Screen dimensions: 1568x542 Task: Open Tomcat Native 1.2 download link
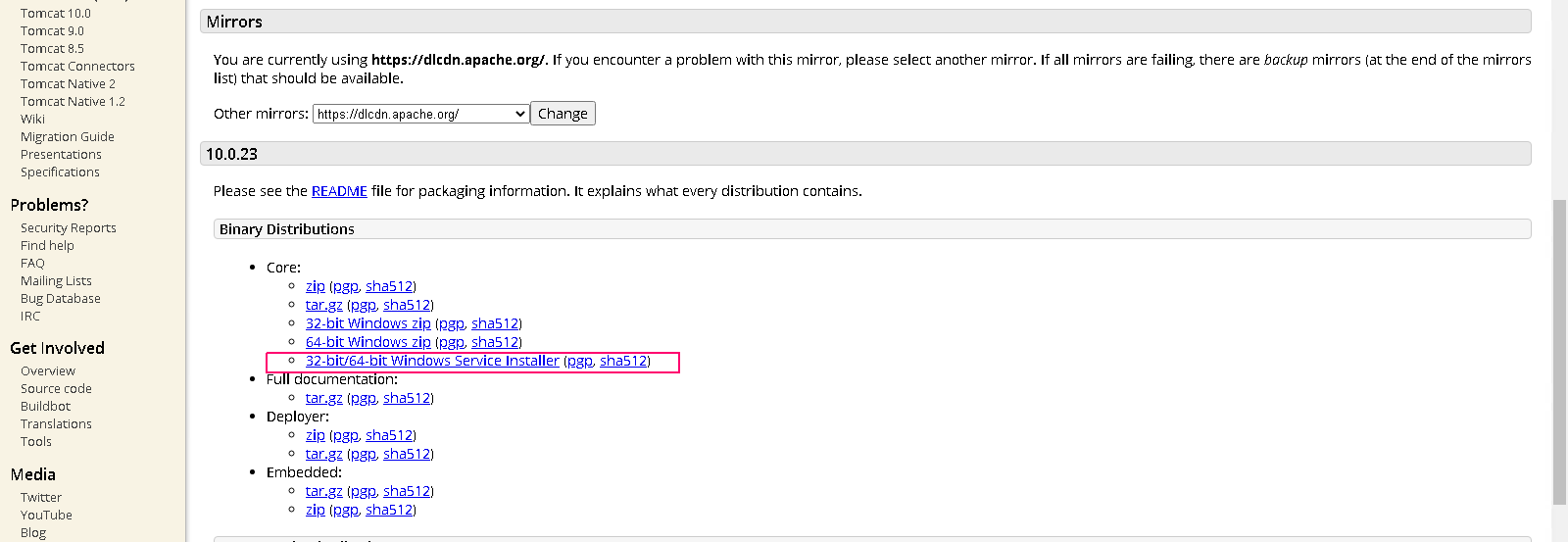73,102
